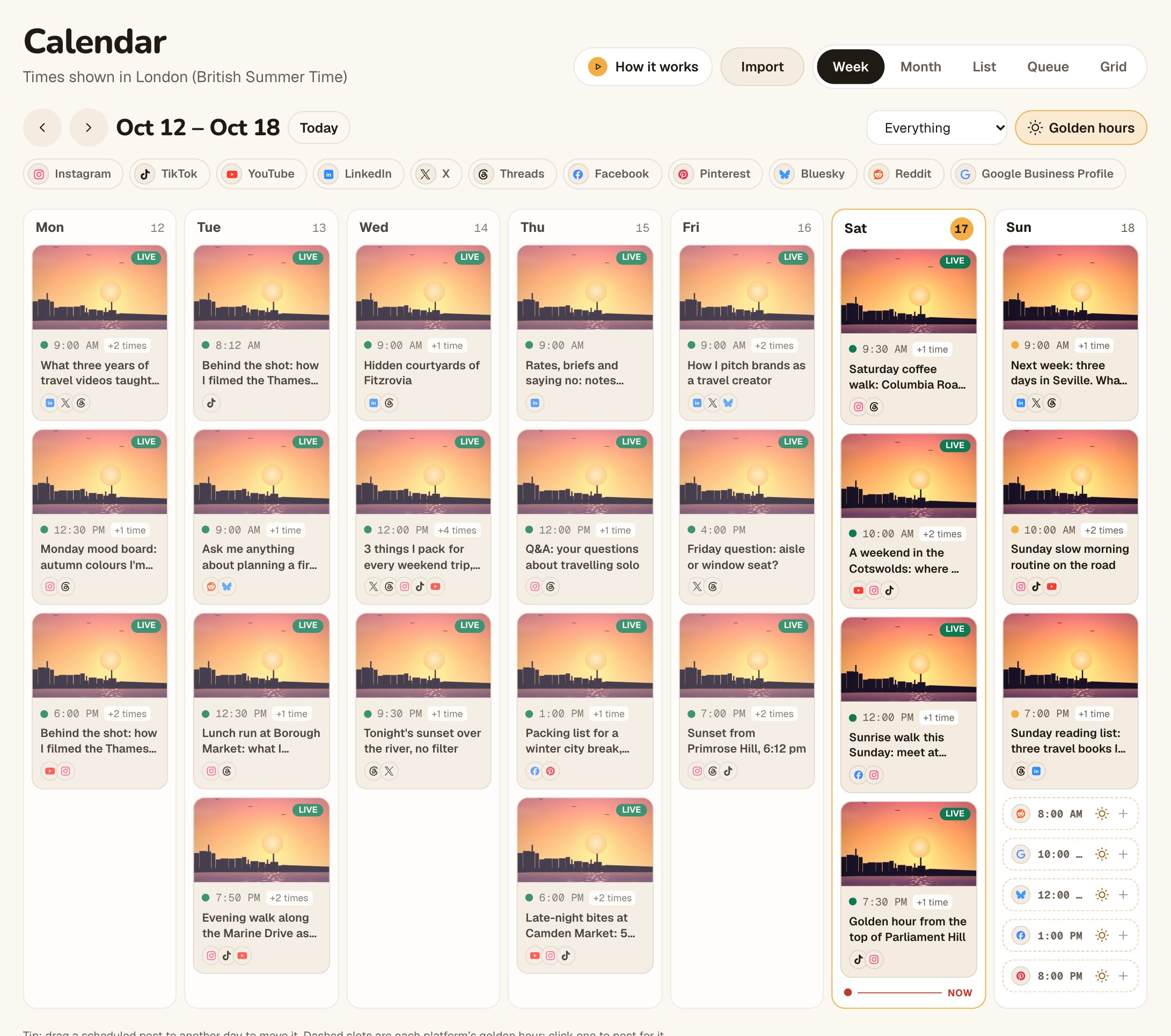Toggle the Google Business Profile filter
This screenshot has height=1036, width=1171.
tap(1037, 173)
